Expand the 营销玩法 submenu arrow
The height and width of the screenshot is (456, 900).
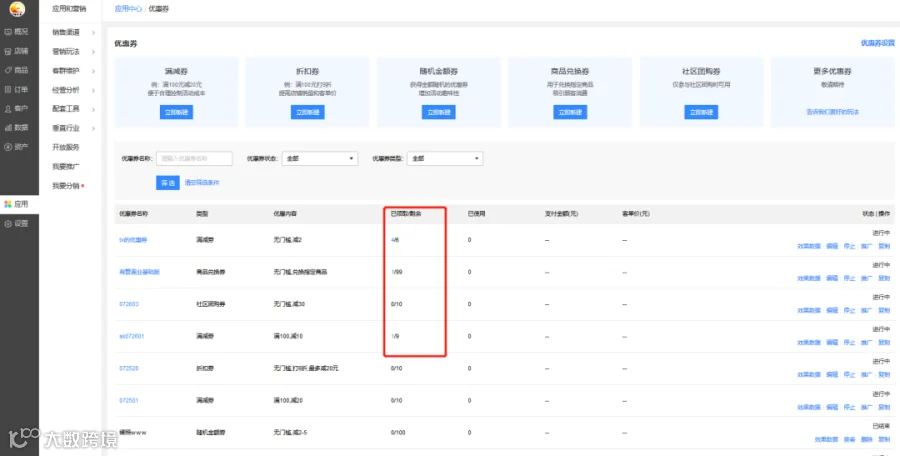click(x=93, y=52)
